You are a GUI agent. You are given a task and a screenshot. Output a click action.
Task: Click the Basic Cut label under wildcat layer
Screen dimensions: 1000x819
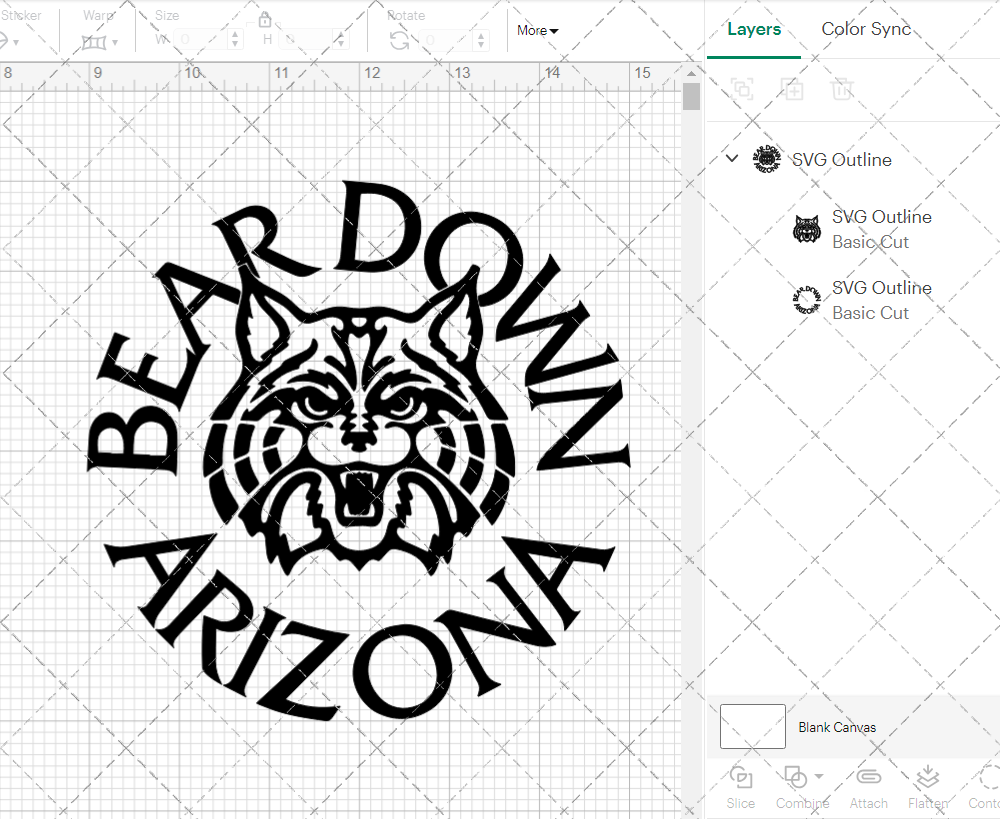coord(870,242)
